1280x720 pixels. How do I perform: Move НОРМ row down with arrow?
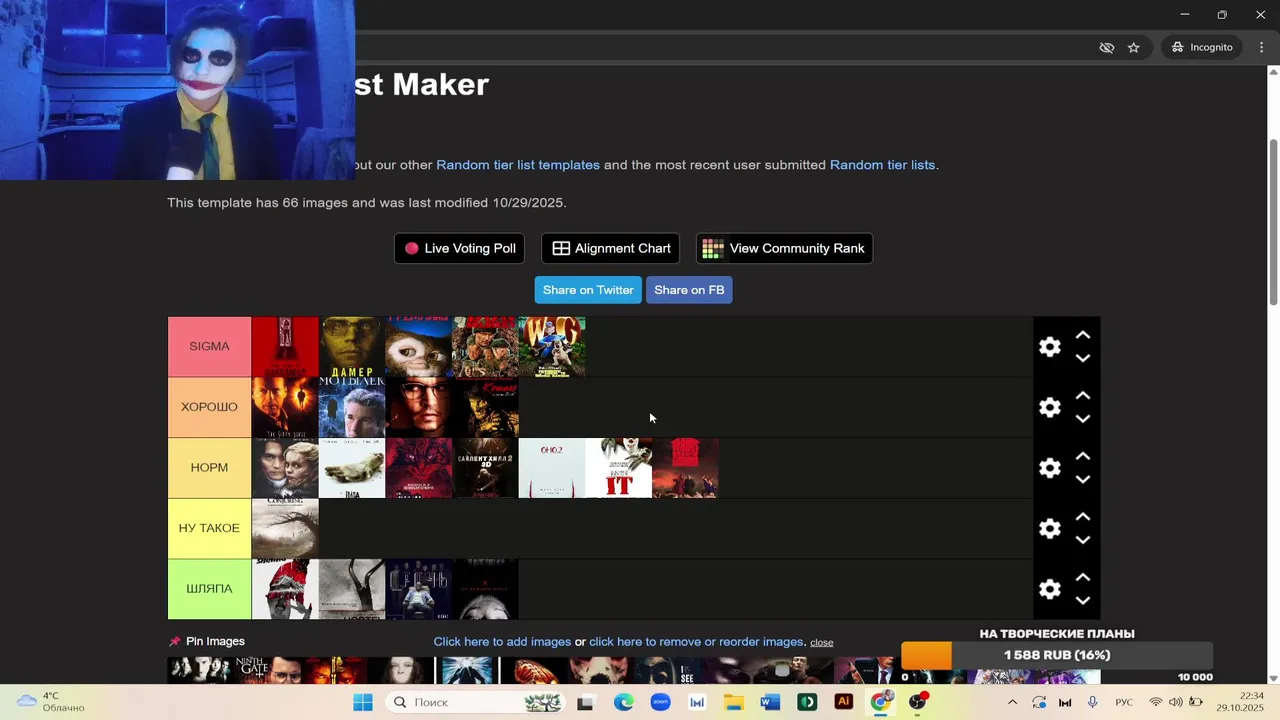pyautogui.click(x=1083, y=480)
